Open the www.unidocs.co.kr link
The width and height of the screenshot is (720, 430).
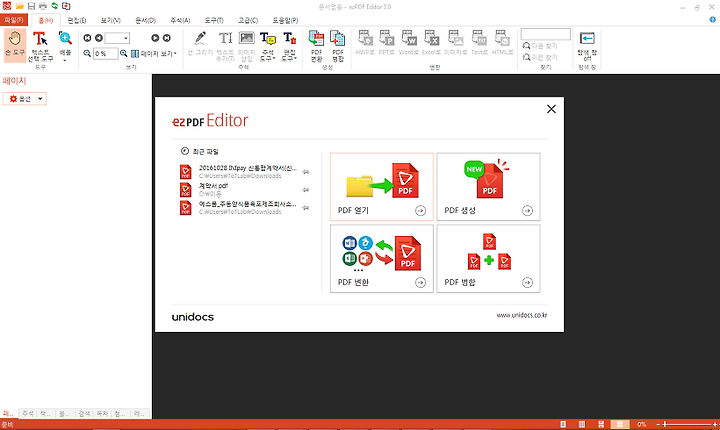click(522, 315)
